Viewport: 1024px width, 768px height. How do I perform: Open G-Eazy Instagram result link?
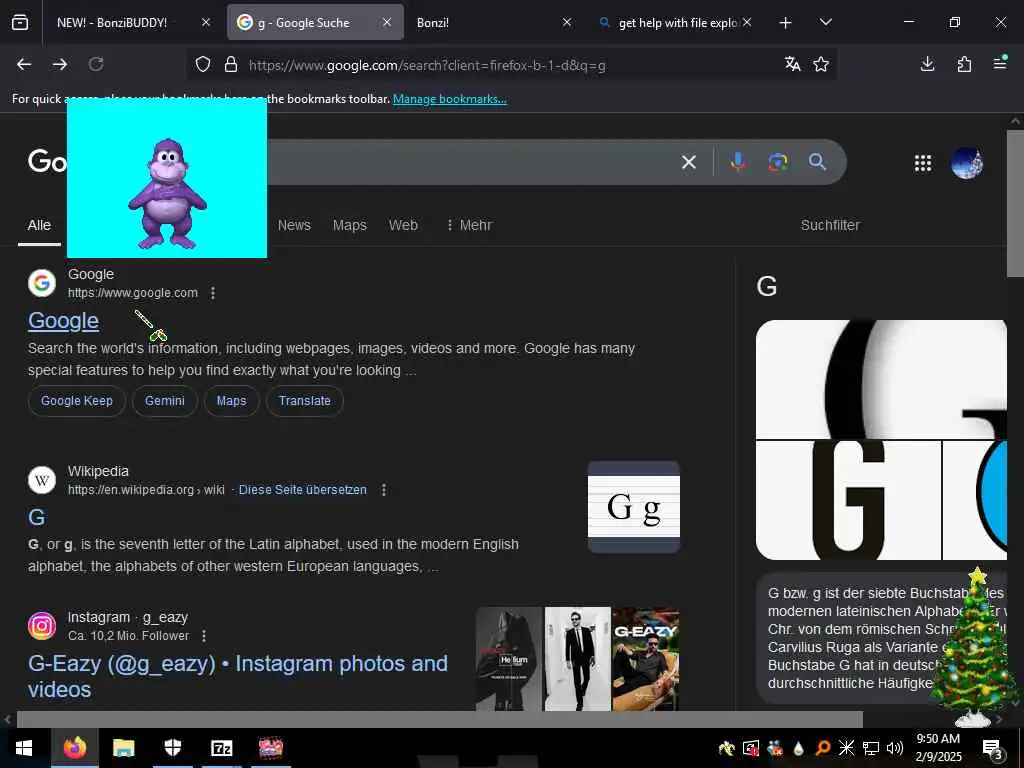(238, 677)
